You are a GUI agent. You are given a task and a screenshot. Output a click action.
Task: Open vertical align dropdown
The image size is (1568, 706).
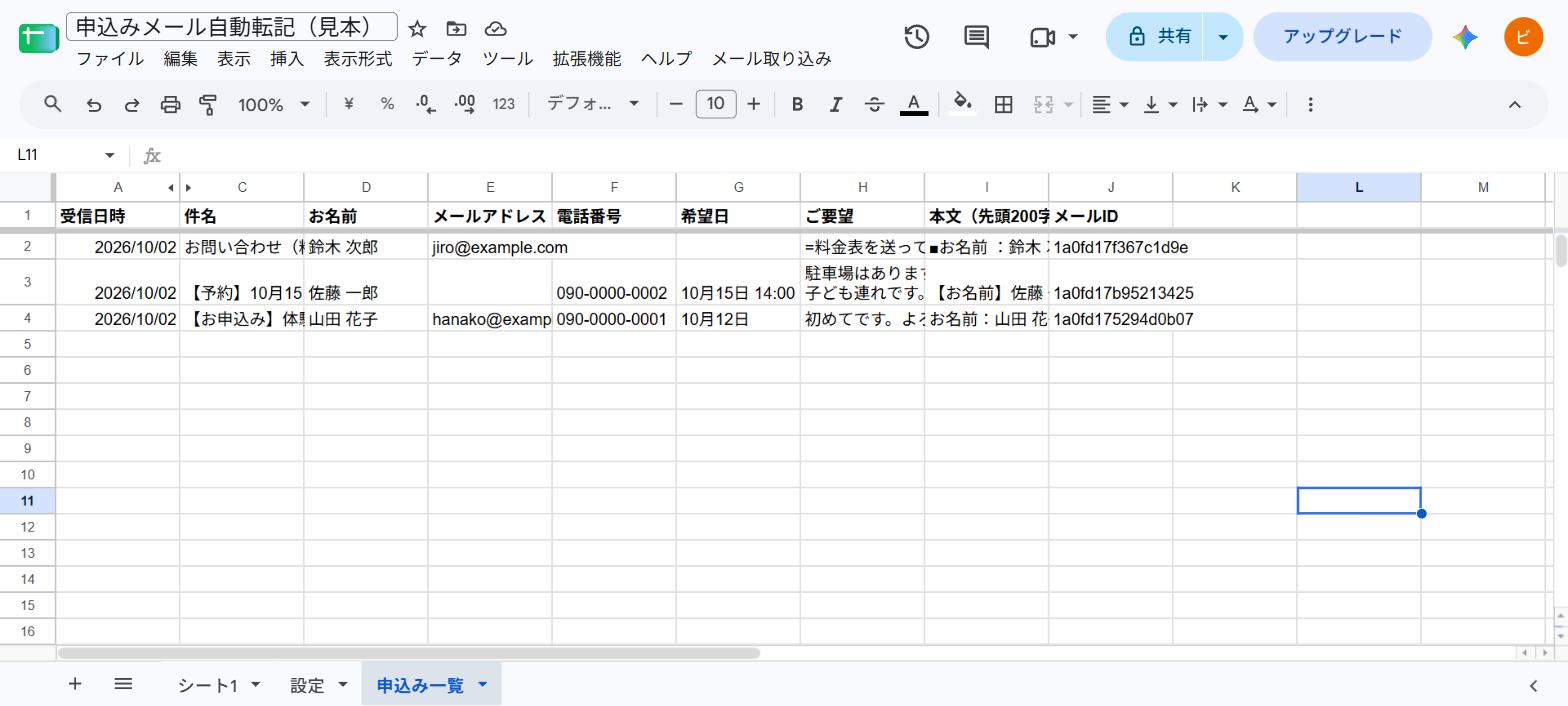pos(1160,104)
